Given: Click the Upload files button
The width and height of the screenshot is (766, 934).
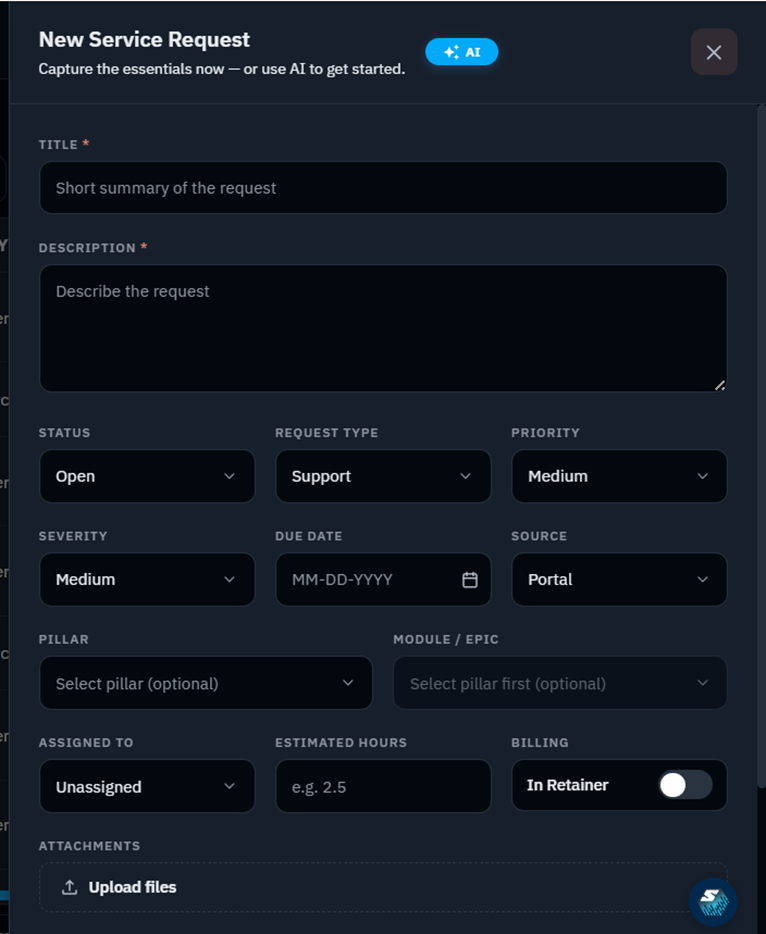Looking at the screenshot, I should tap(119, 887).
